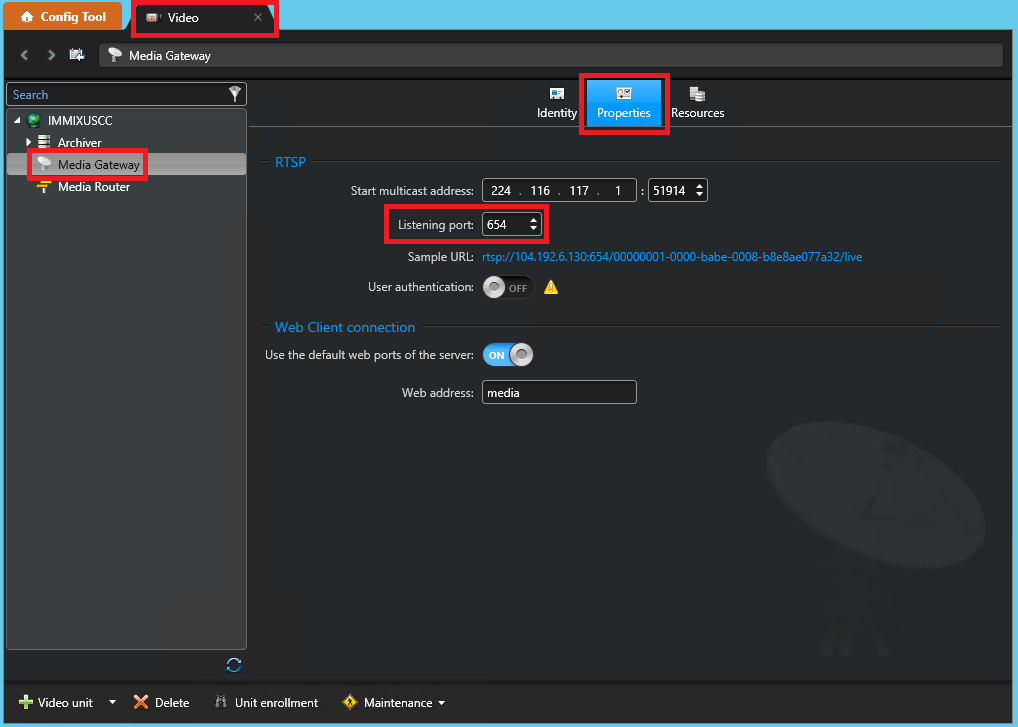
Task: Collapse the IMMIXUSCC tree node
Action: tap(17, 120)
